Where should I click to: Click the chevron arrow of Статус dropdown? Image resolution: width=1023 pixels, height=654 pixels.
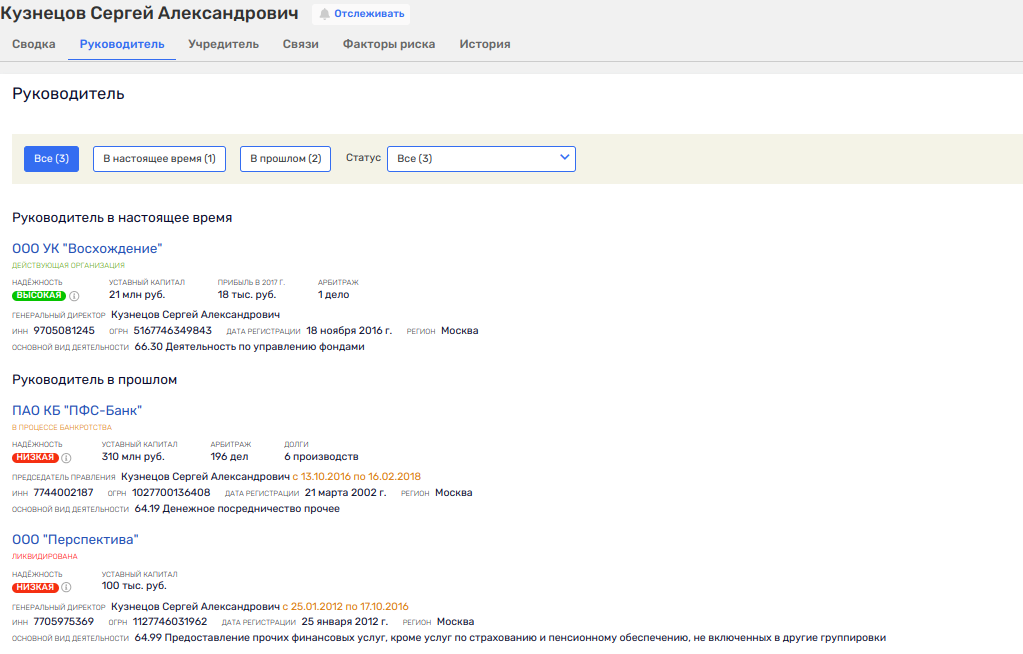pyautogui.click(x=564, y=157)
